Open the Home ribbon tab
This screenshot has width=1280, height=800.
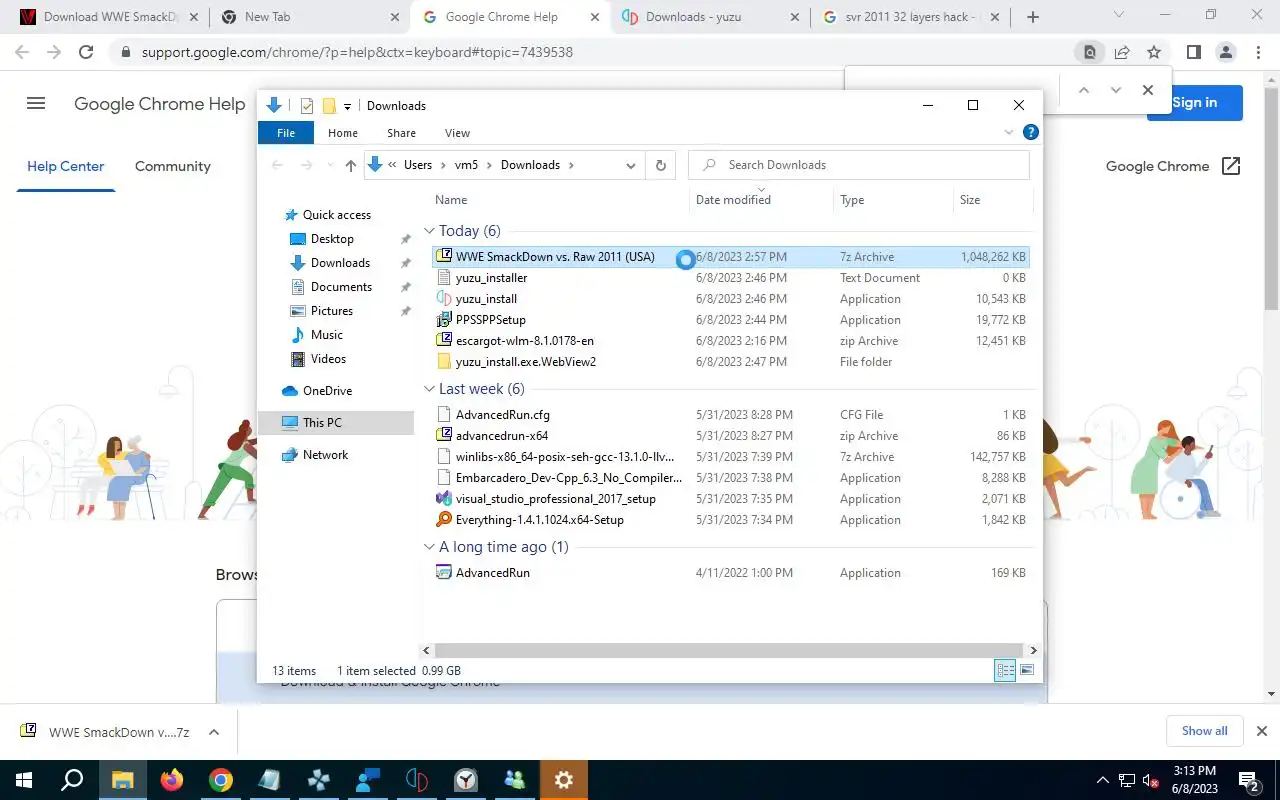point(343,133)
